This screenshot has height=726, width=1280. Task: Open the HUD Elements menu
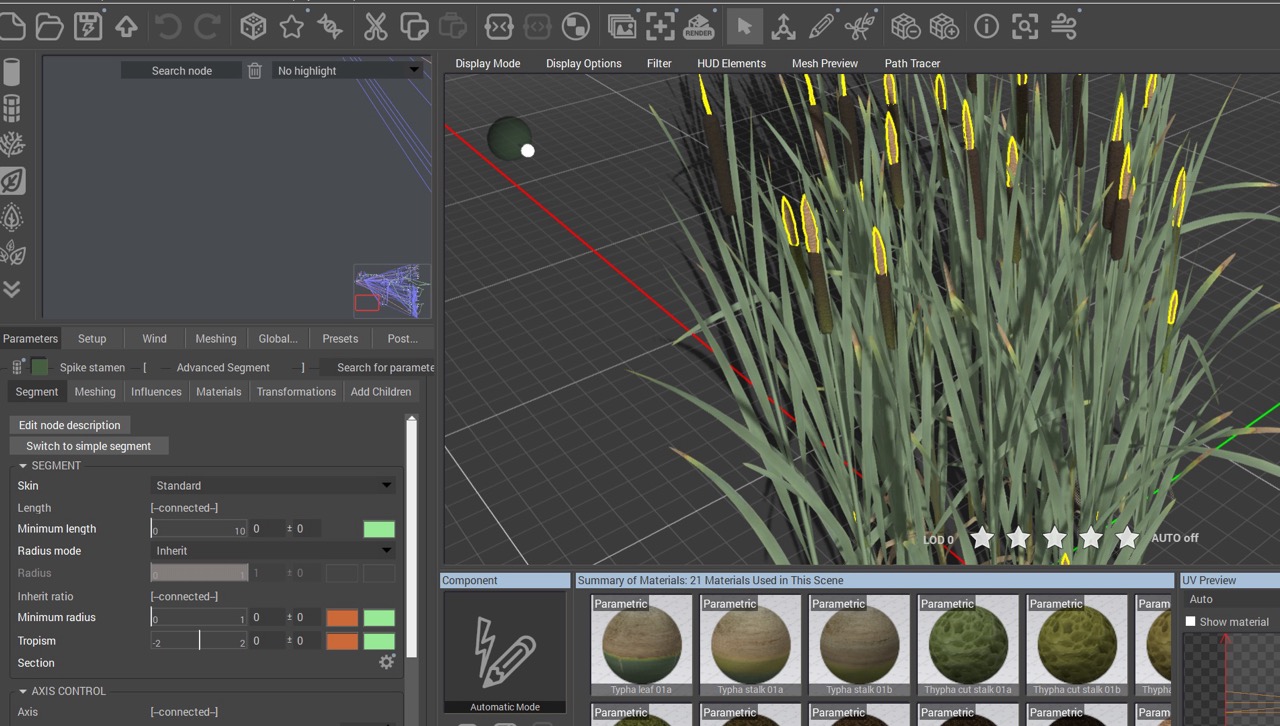click(731, 63)
